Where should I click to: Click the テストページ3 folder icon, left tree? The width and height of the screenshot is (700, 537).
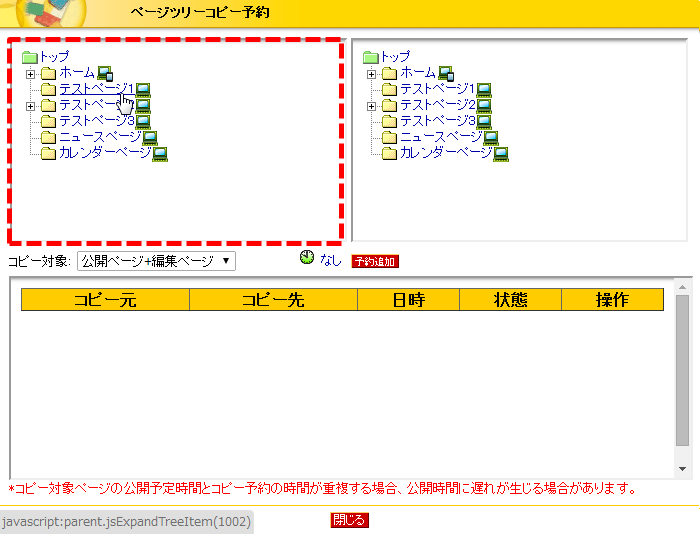pyautogui.click(x=49, y=122)
